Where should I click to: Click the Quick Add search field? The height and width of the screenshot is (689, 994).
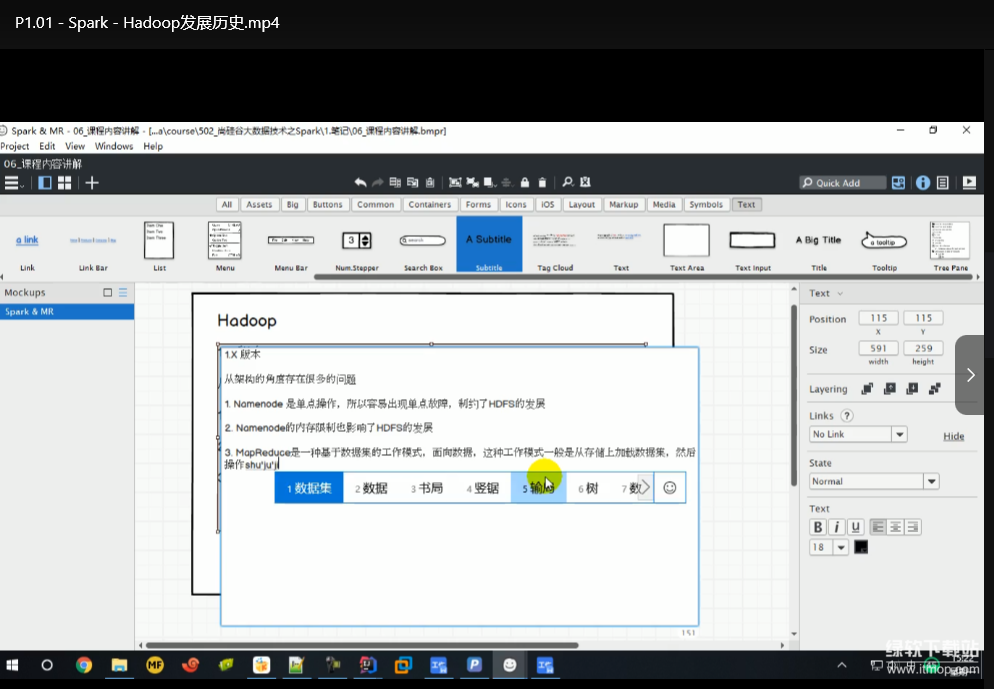pos(842,183)
